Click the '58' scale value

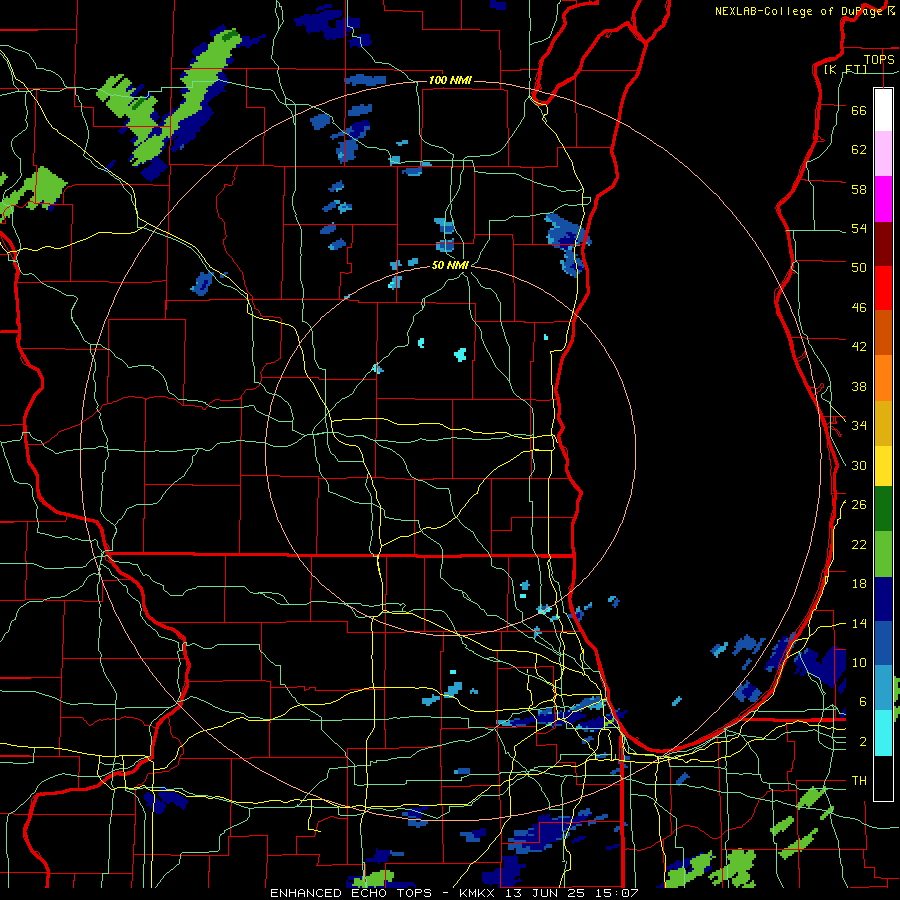[859, 189]
